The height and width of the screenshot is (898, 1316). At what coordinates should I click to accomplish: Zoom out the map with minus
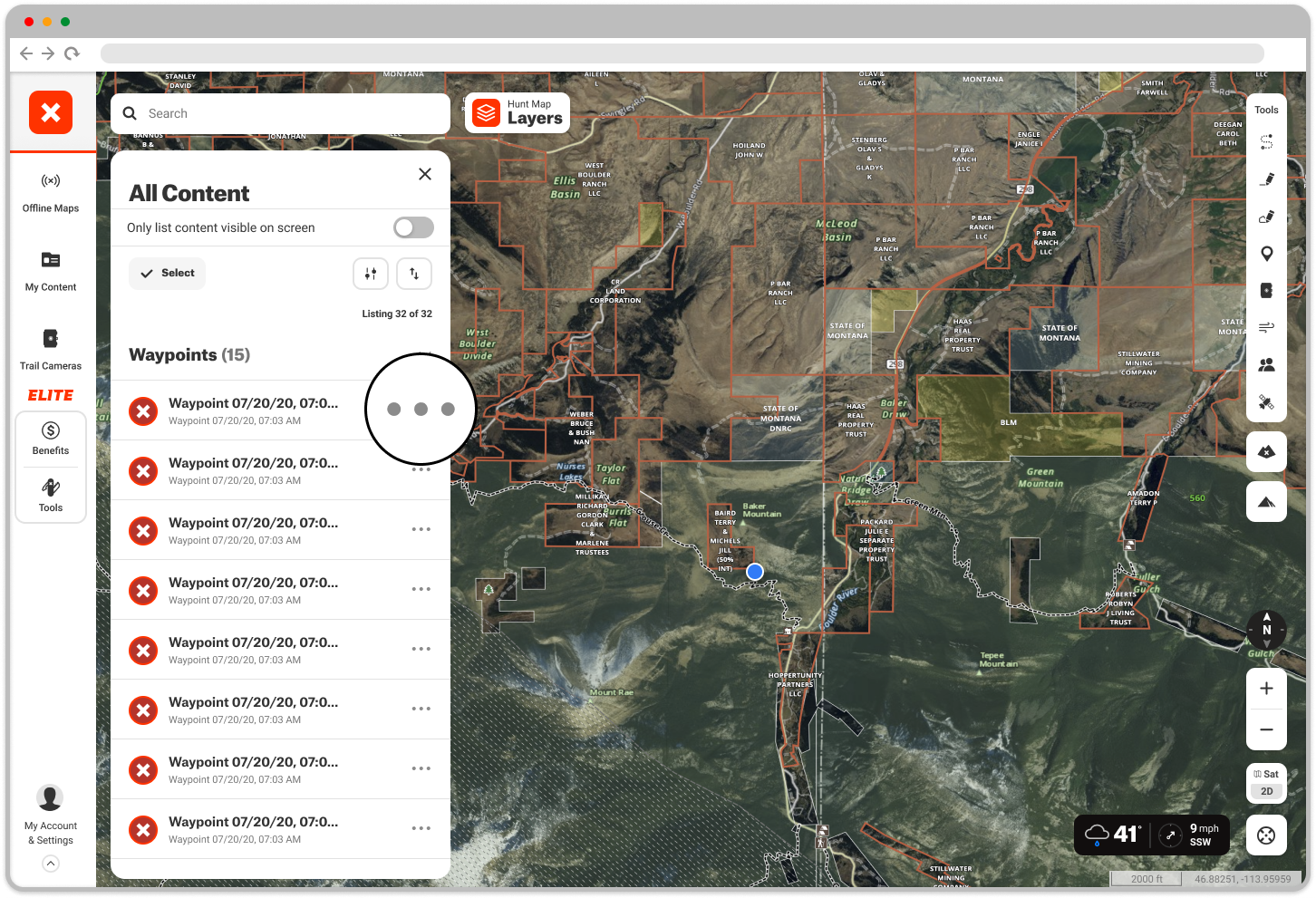(1267, 729)
